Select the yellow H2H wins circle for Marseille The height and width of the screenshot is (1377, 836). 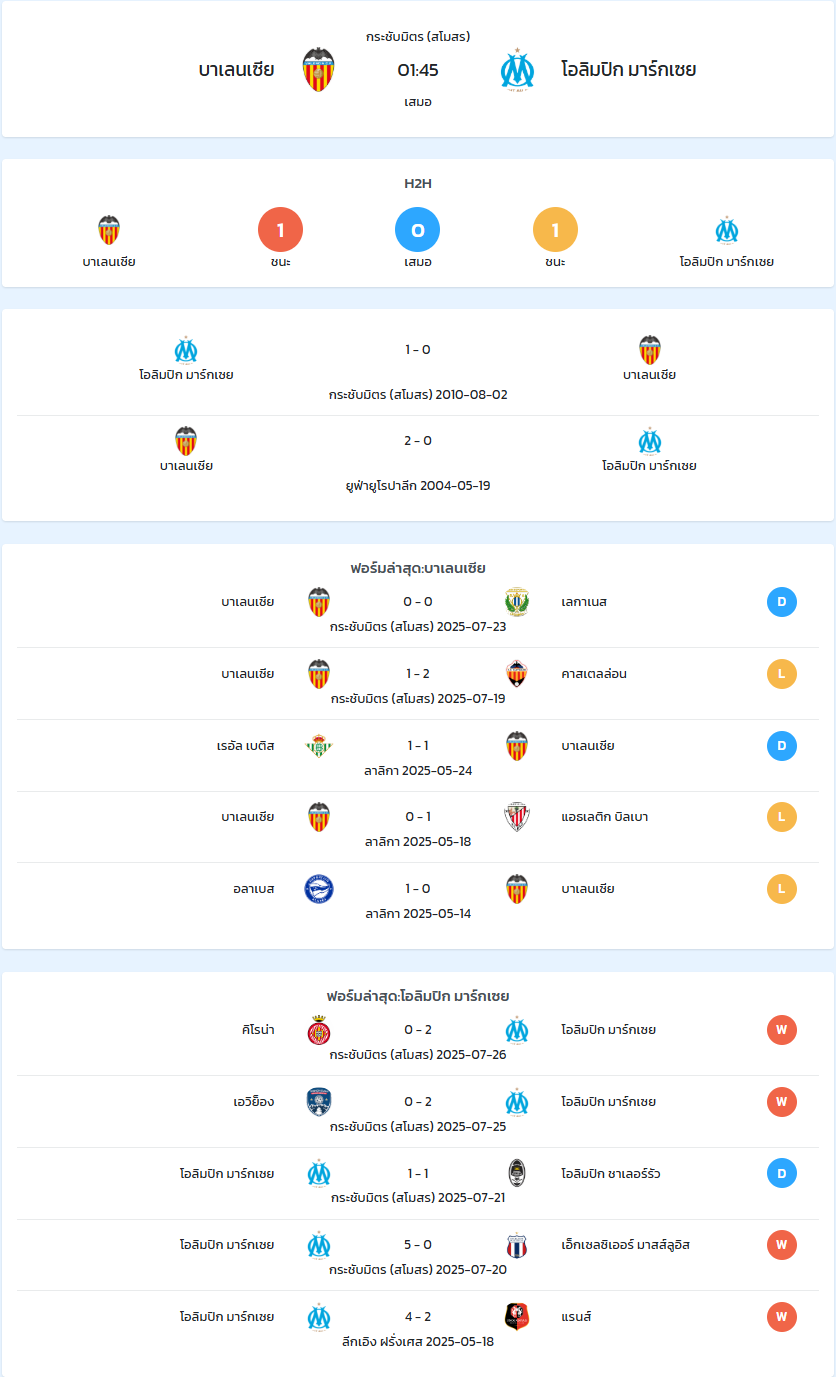pos(555,231)
